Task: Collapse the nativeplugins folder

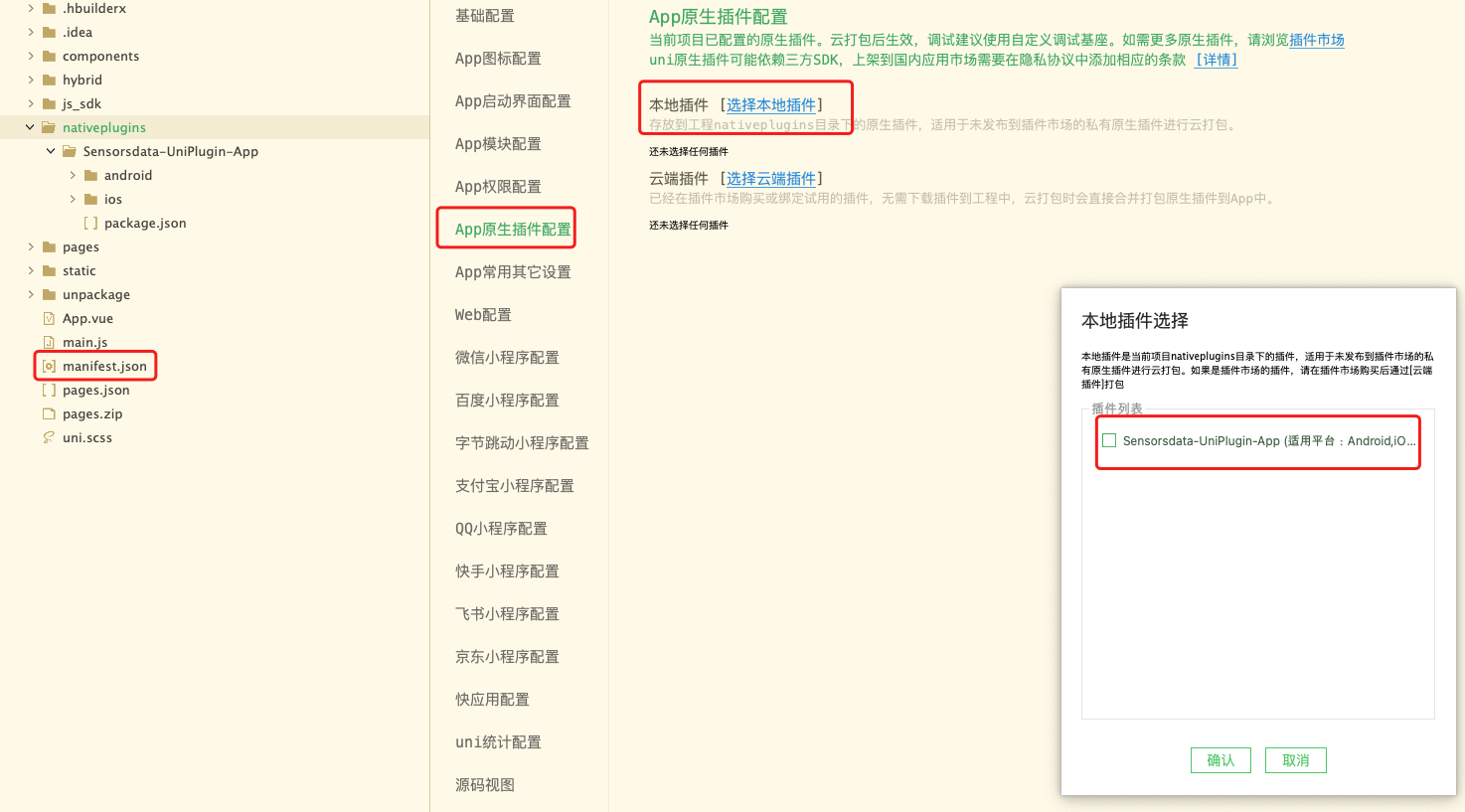Action: pyautogui.click(x=29, y=127)
